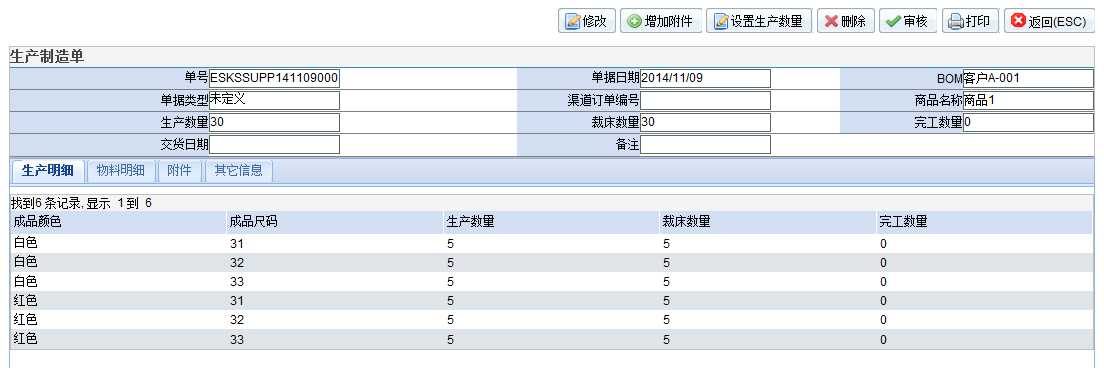This screenshot has width=1104, height=368.
Task: Switch to the 生产明细 tab
Action: click(48, 170)
